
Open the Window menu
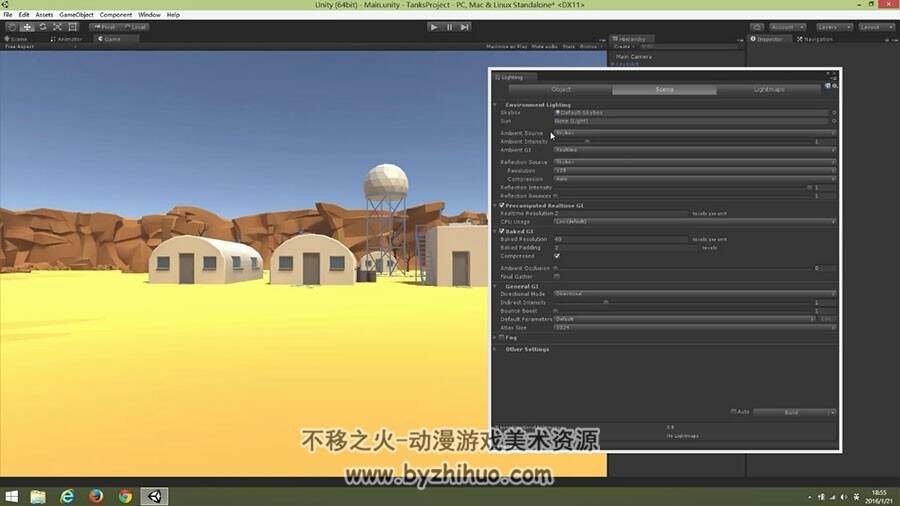tap(149, 15)
